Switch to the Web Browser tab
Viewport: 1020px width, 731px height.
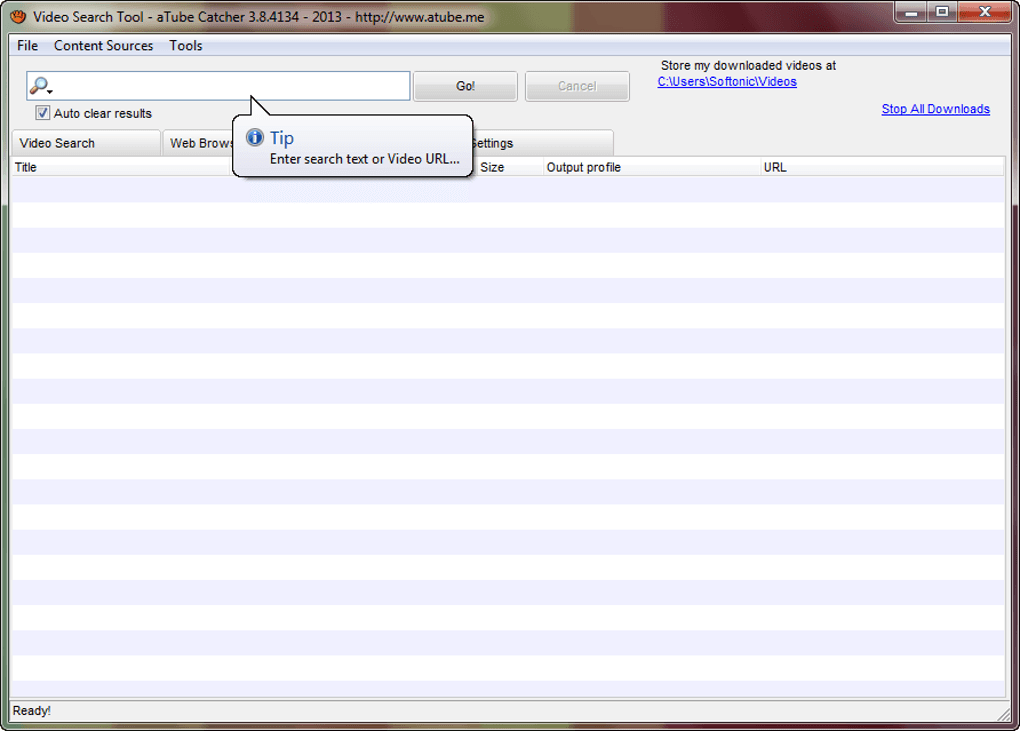[x=198, y=143]
